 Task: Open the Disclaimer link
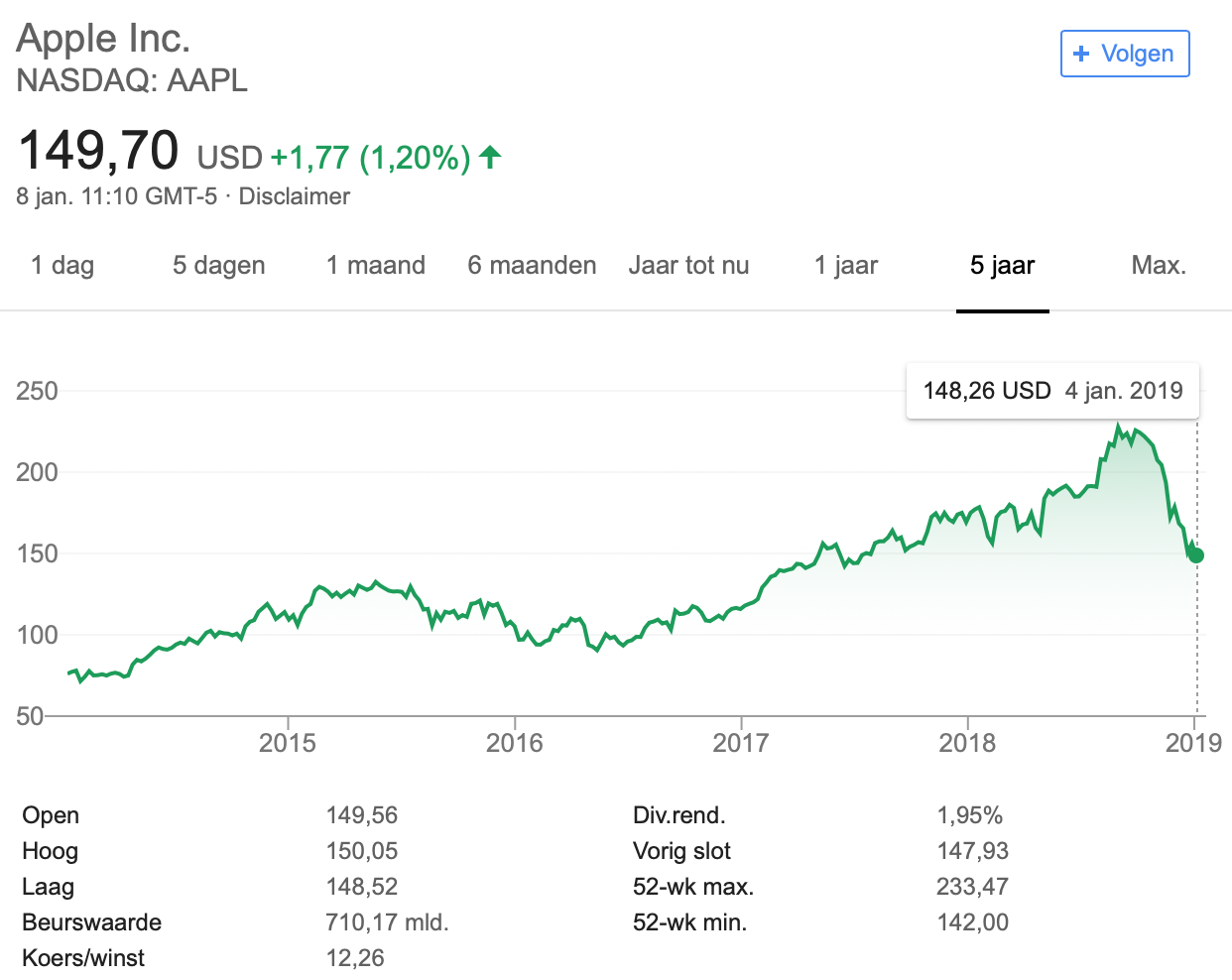coord(295,196)
